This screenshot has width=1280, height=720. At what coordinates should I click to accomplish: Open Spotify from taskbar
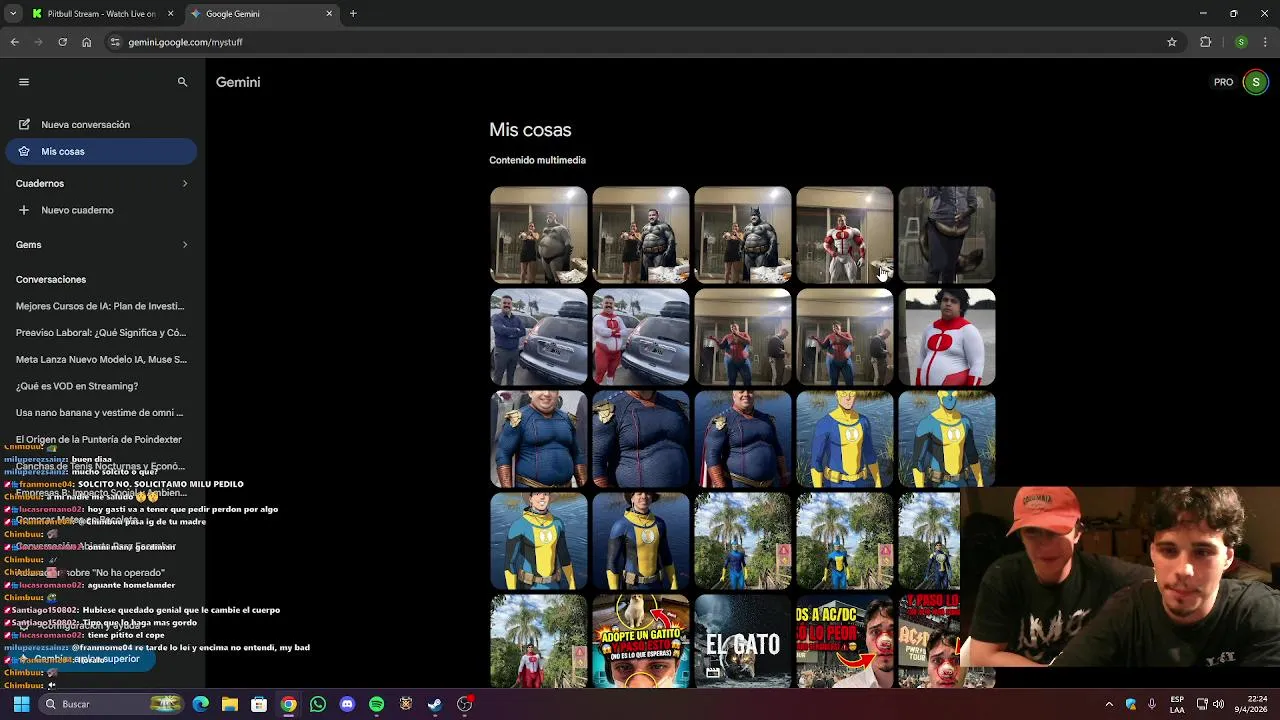[x=376, y=704]
